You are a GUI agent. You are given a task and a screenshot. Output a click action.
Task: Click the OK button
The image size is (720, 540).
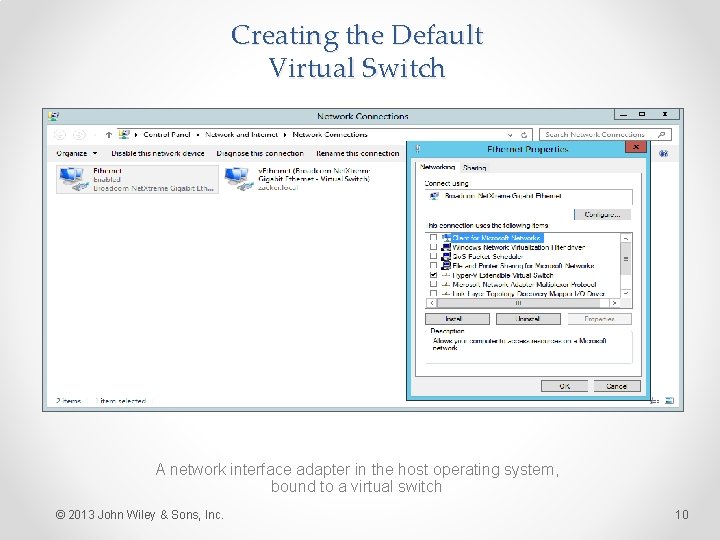click(564, 386)
